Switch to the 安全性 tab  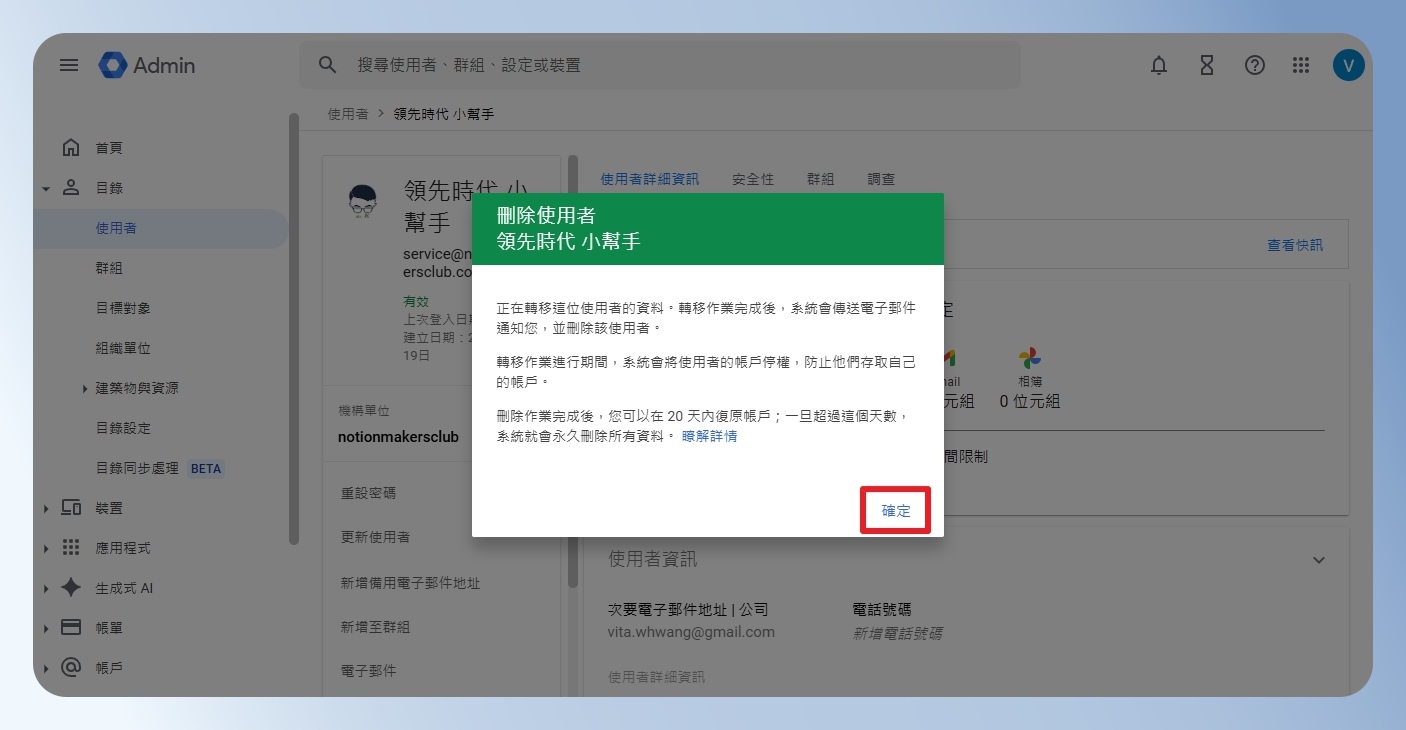tap(753, 179)
